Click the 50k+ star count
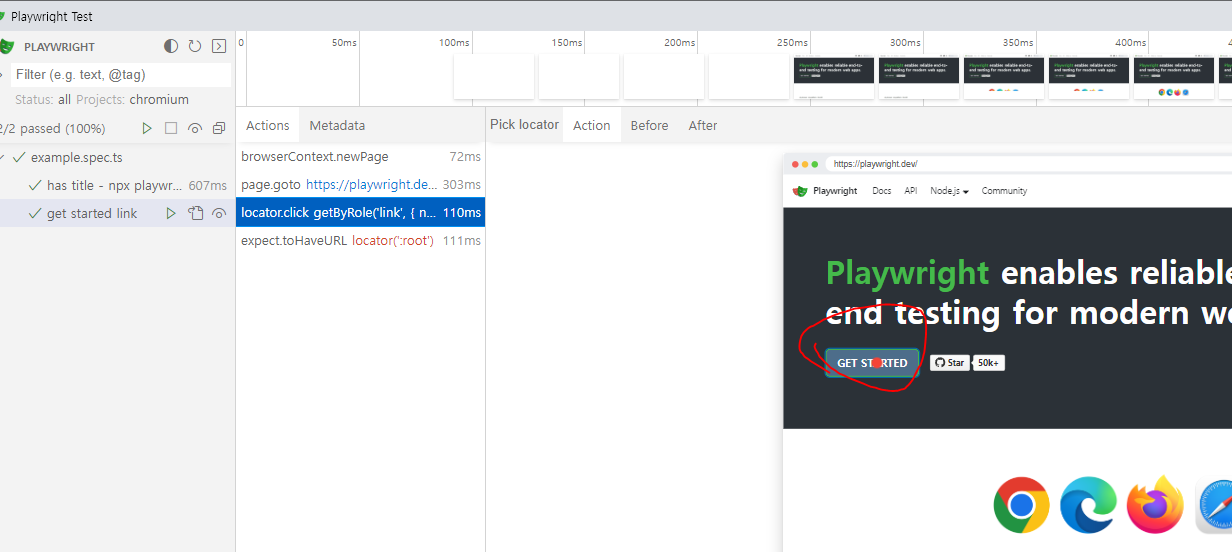 pos(989,362)
